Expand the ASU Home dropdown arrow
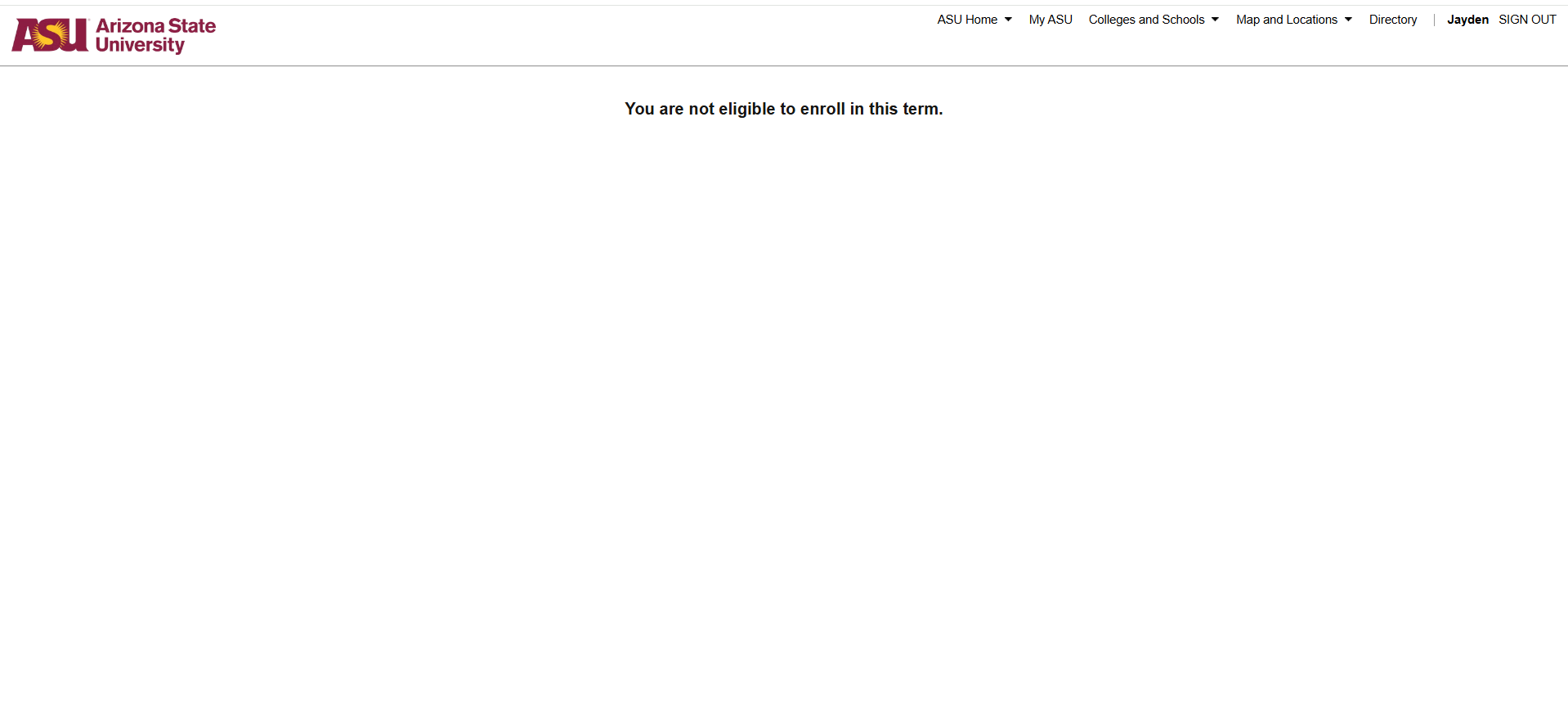The image size is (1568, 728). click(x=1008, y=20)
